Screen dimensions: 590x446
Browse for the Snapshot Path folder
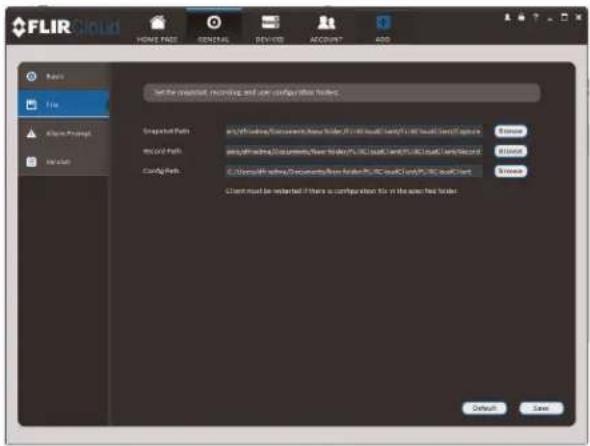[511, 131]
